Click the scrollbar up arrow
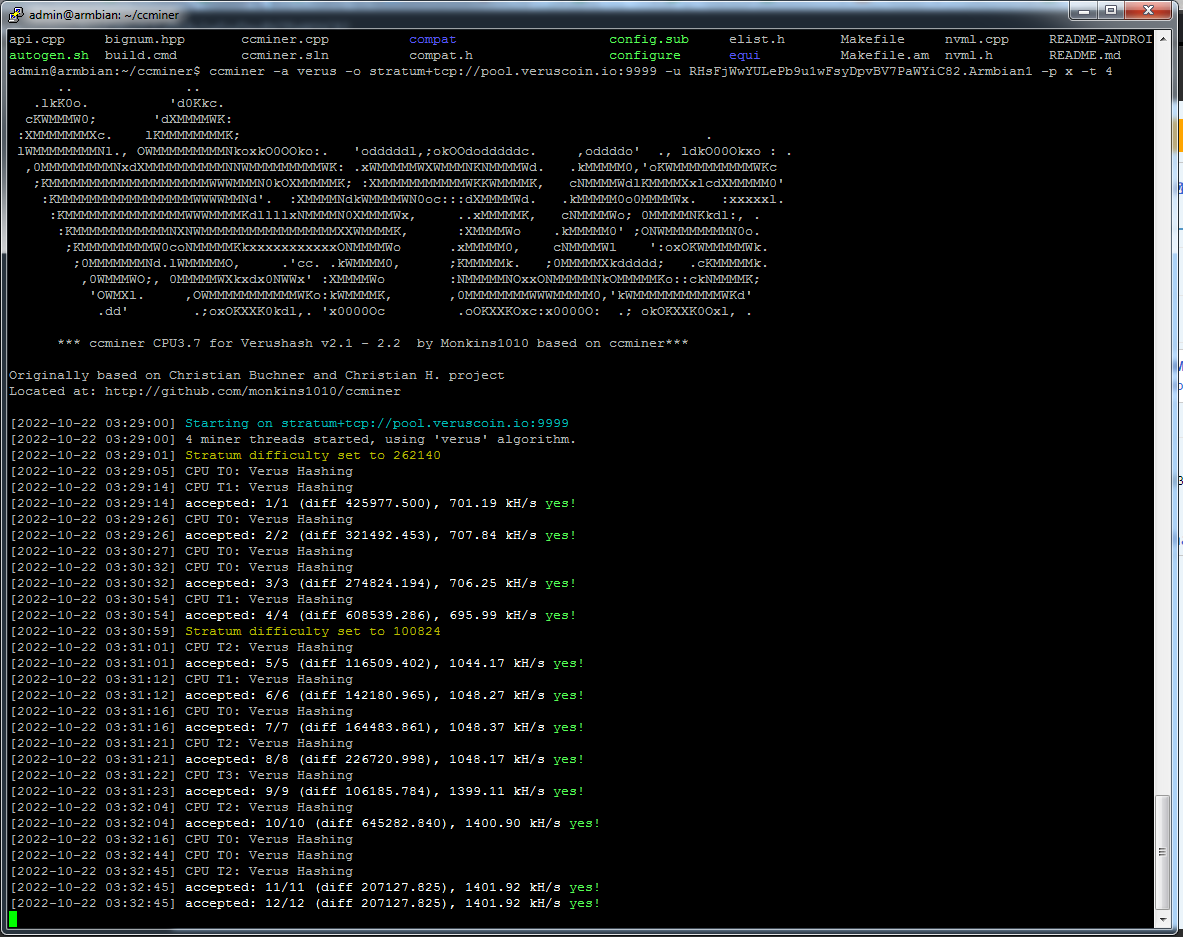The image size is (1183, 937). (1162, 38)
